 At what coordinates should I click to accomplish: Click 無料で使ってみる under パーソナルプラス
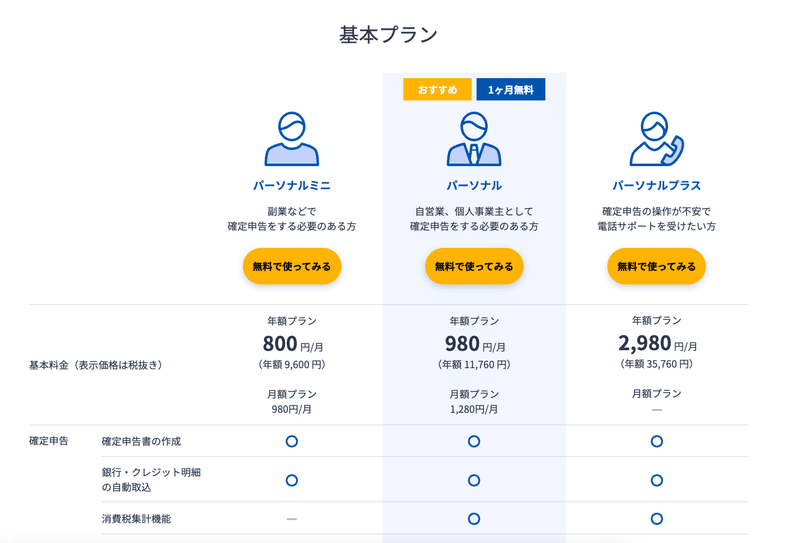click(656, 266)
